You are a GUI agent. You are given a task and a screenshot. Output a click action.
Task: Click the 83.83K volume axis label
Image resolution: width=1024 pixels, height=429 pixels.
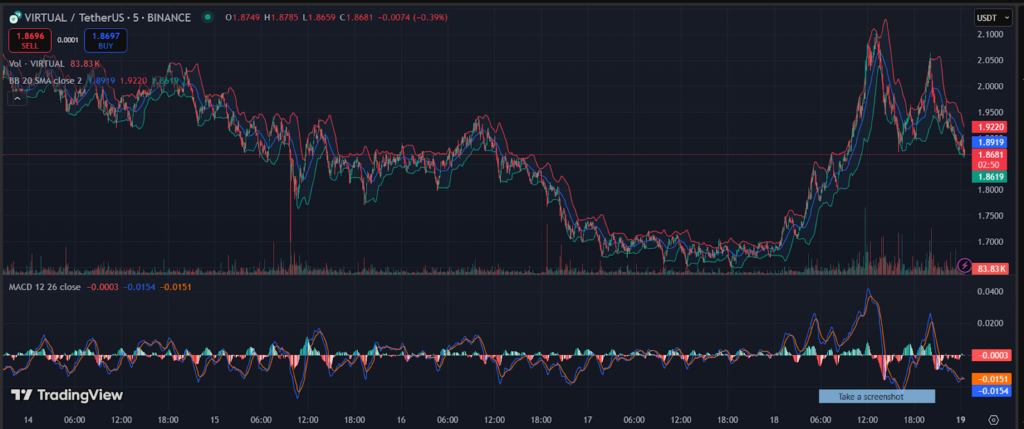coord(991,268)
